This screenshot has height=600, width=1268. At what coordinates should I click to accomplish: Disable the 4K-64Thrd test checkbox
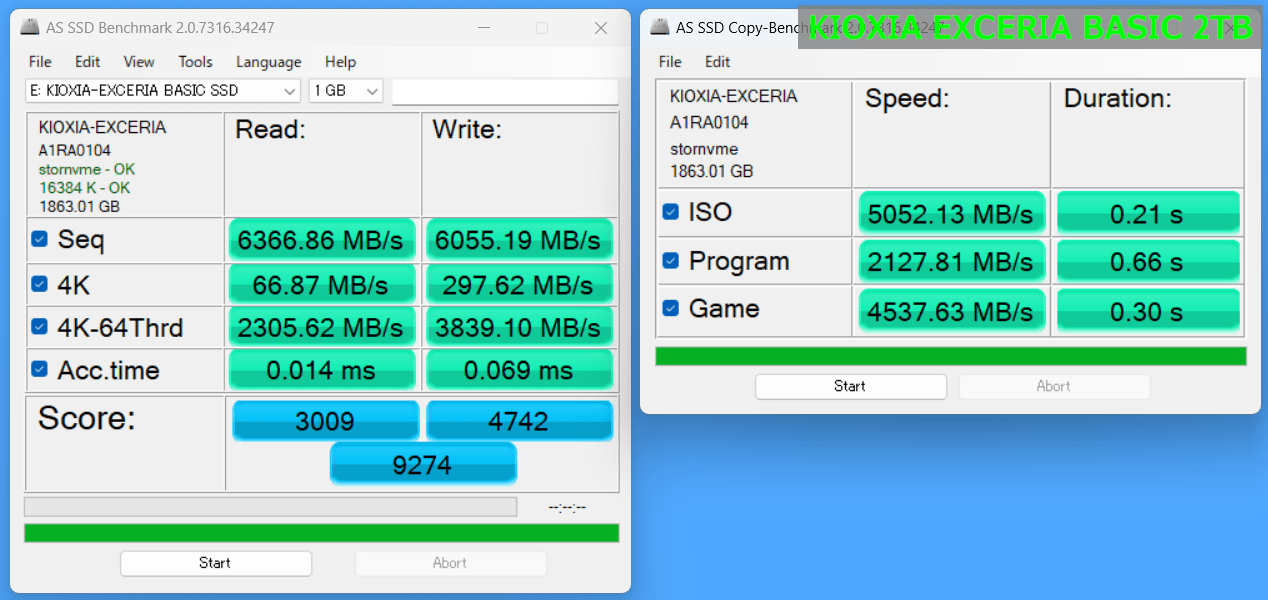(x=39, y=326)
